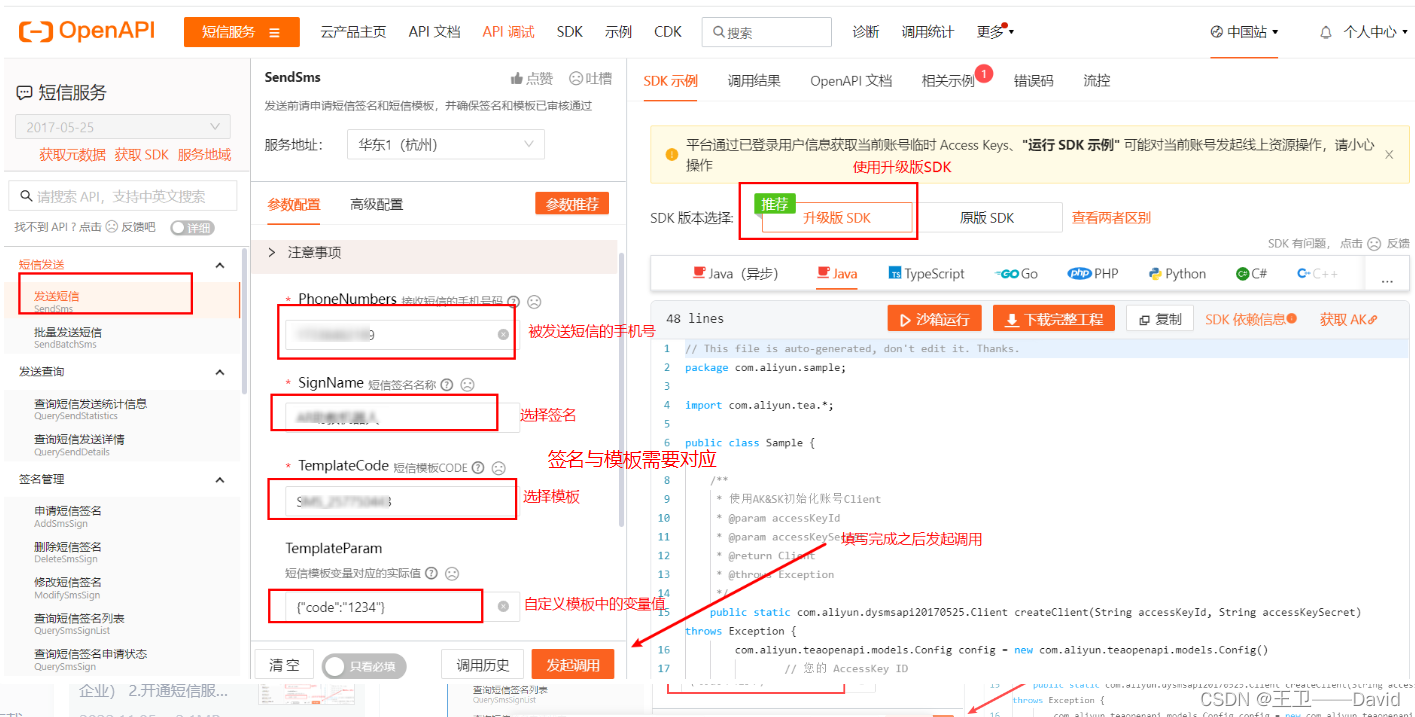Click the 获取 SDK link
This screenshot has height=717, width=1415.
pyautogui.click(x=141, y=155)
